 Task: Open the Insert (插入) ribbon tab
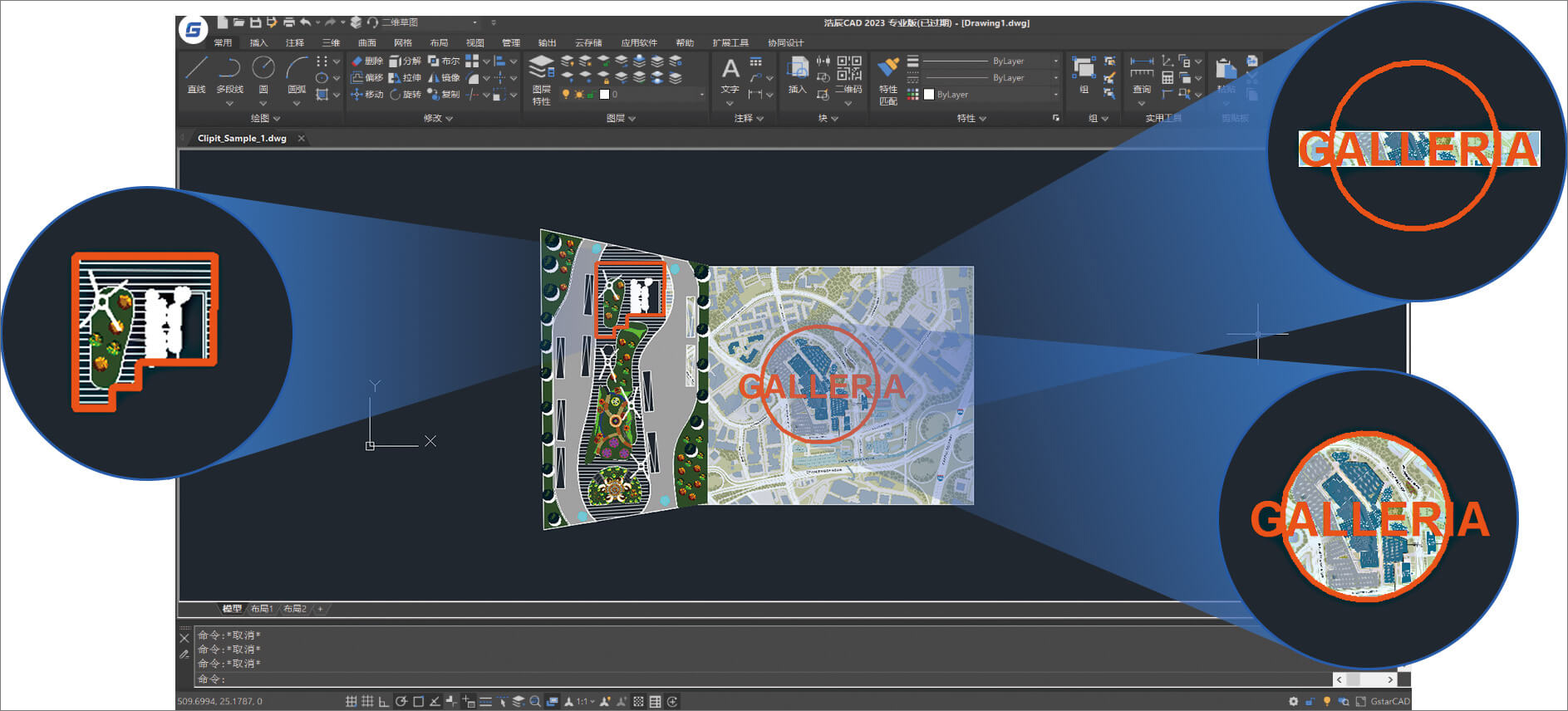[x=258, y=42]
